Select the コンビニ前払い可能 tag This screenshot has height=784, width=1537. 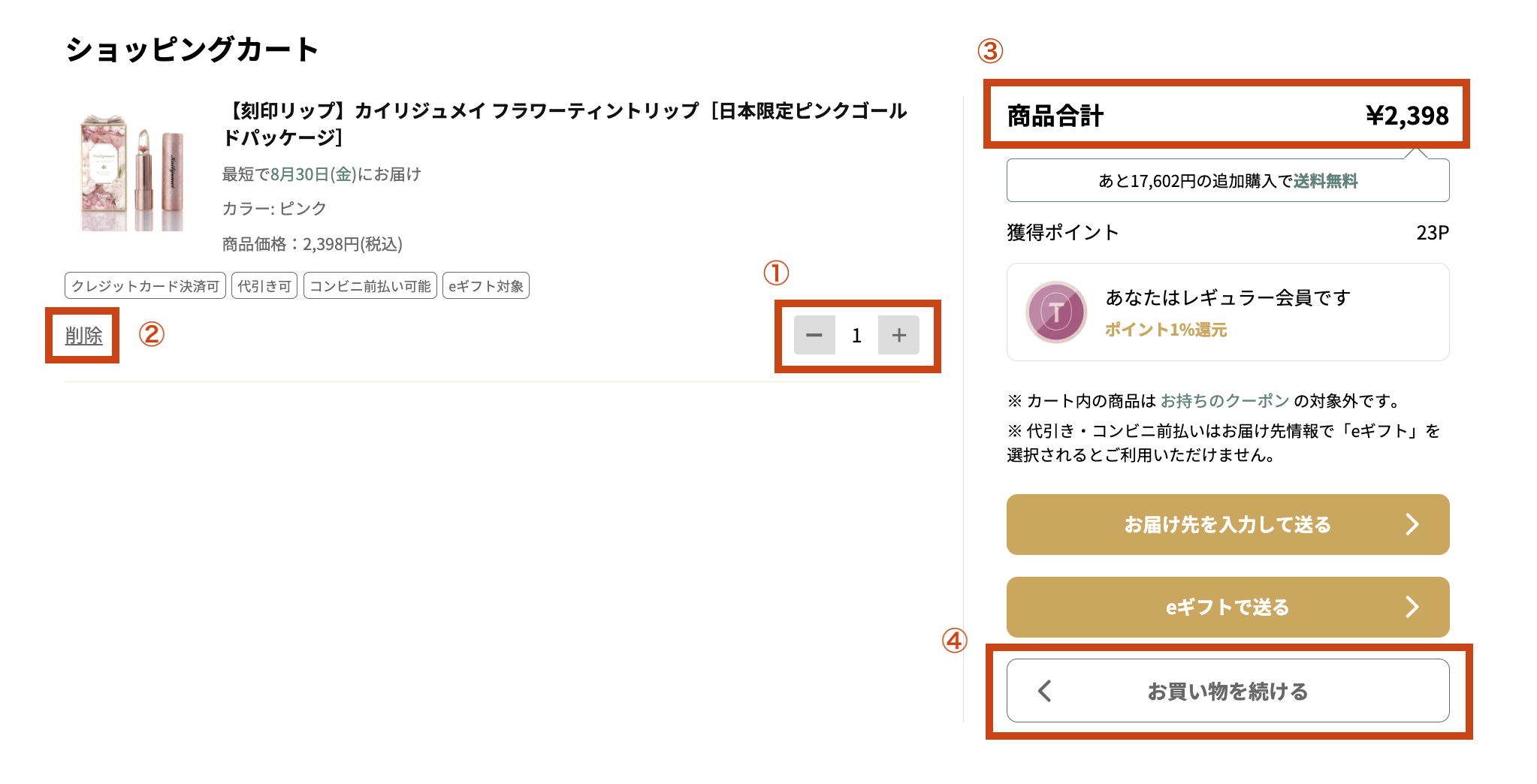point(370,285)
